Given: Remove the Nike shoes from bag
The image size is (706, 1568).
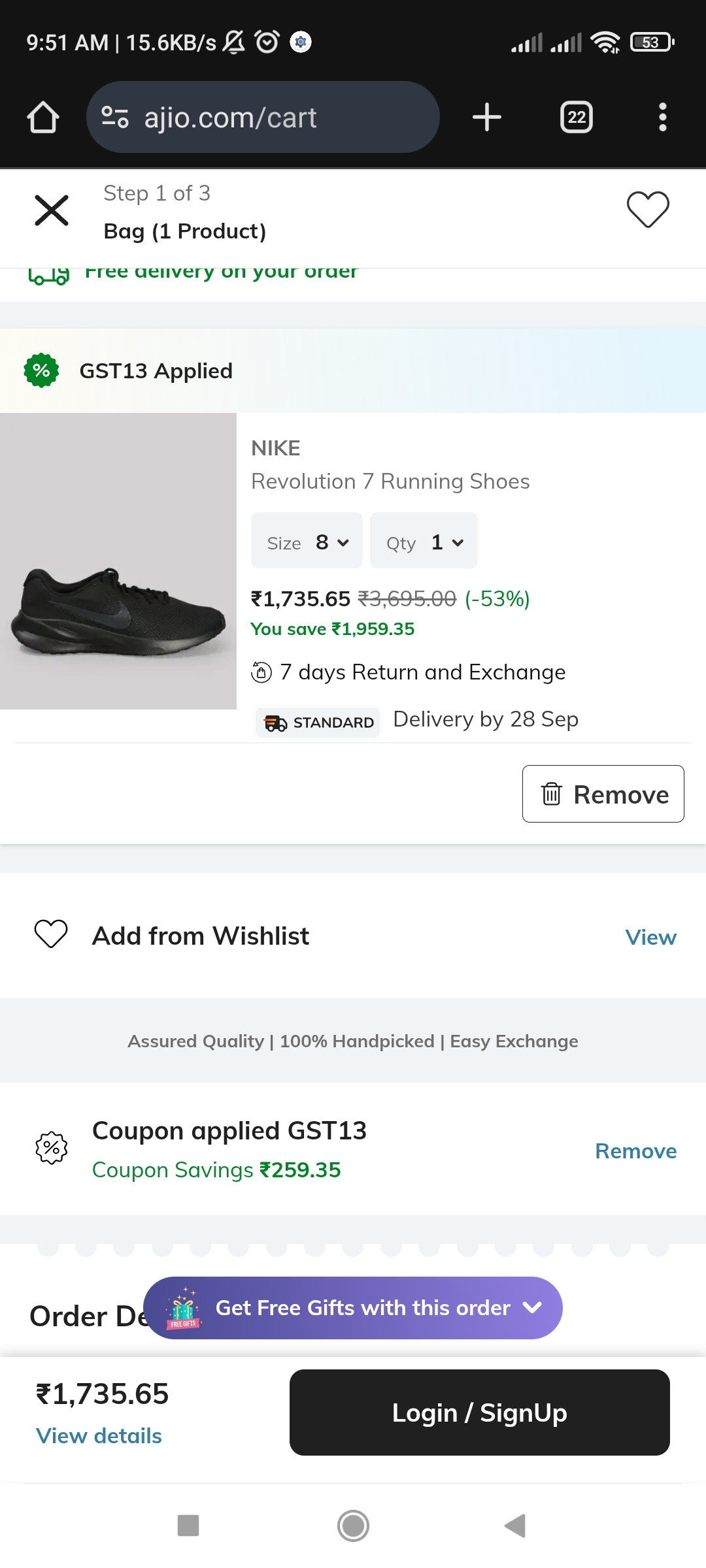Looking at the screenshot, I should [x=603, y=794].
